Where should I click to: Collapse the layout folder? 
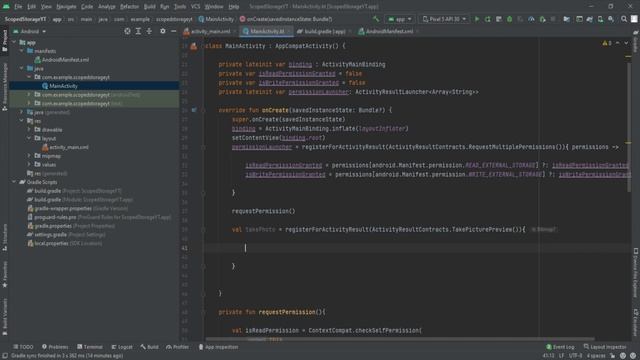(x=29, y=138)
